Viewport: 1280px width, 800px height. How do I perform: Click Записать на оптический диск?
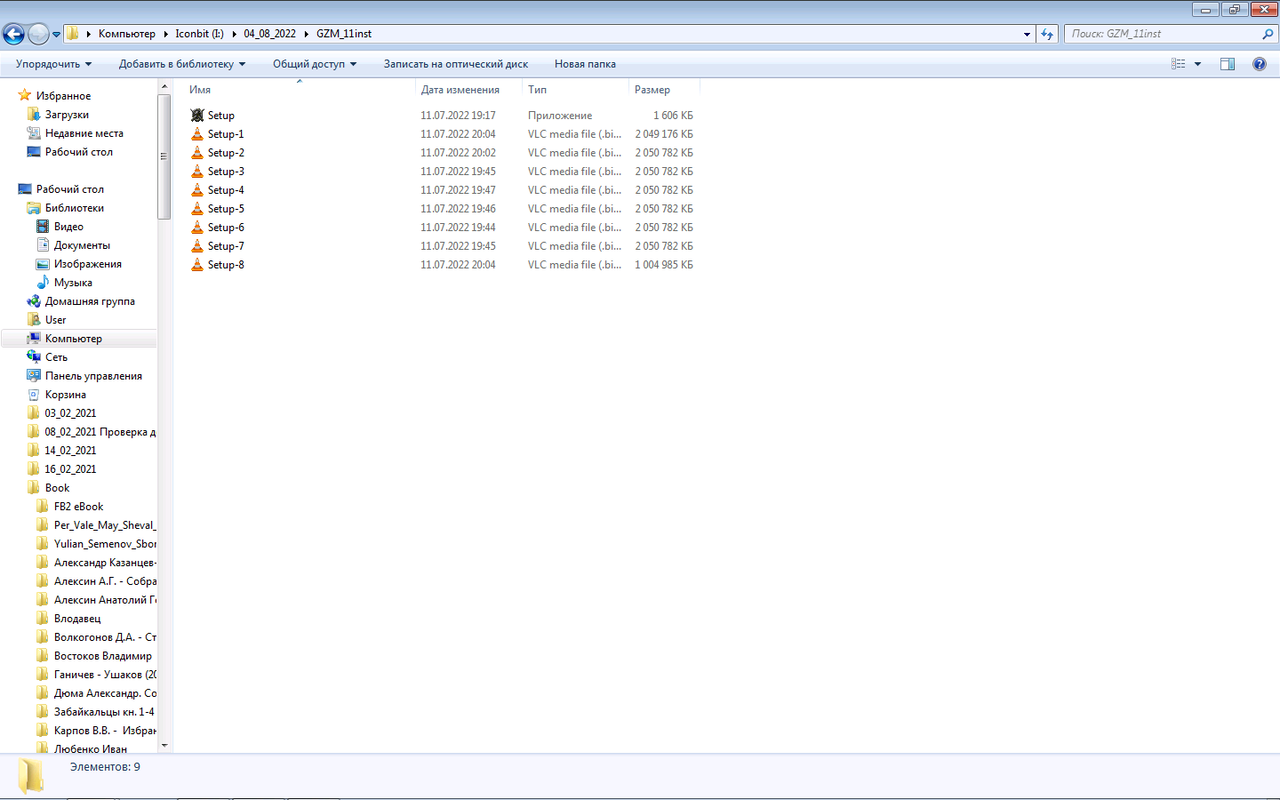click(456, 64)
